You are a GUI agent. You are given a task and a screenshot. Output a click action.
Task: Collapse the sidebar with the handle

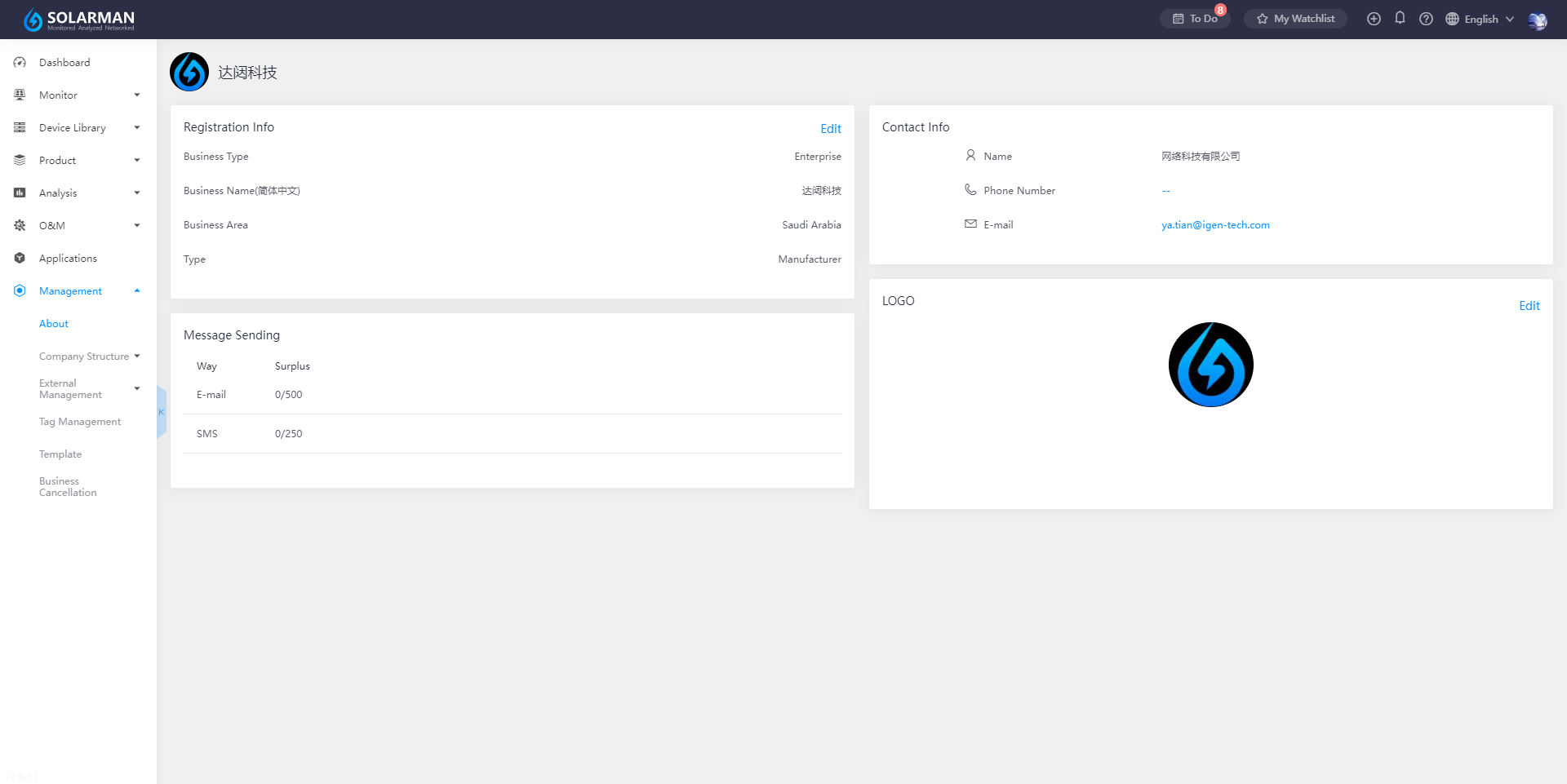[x=161, y=412]
